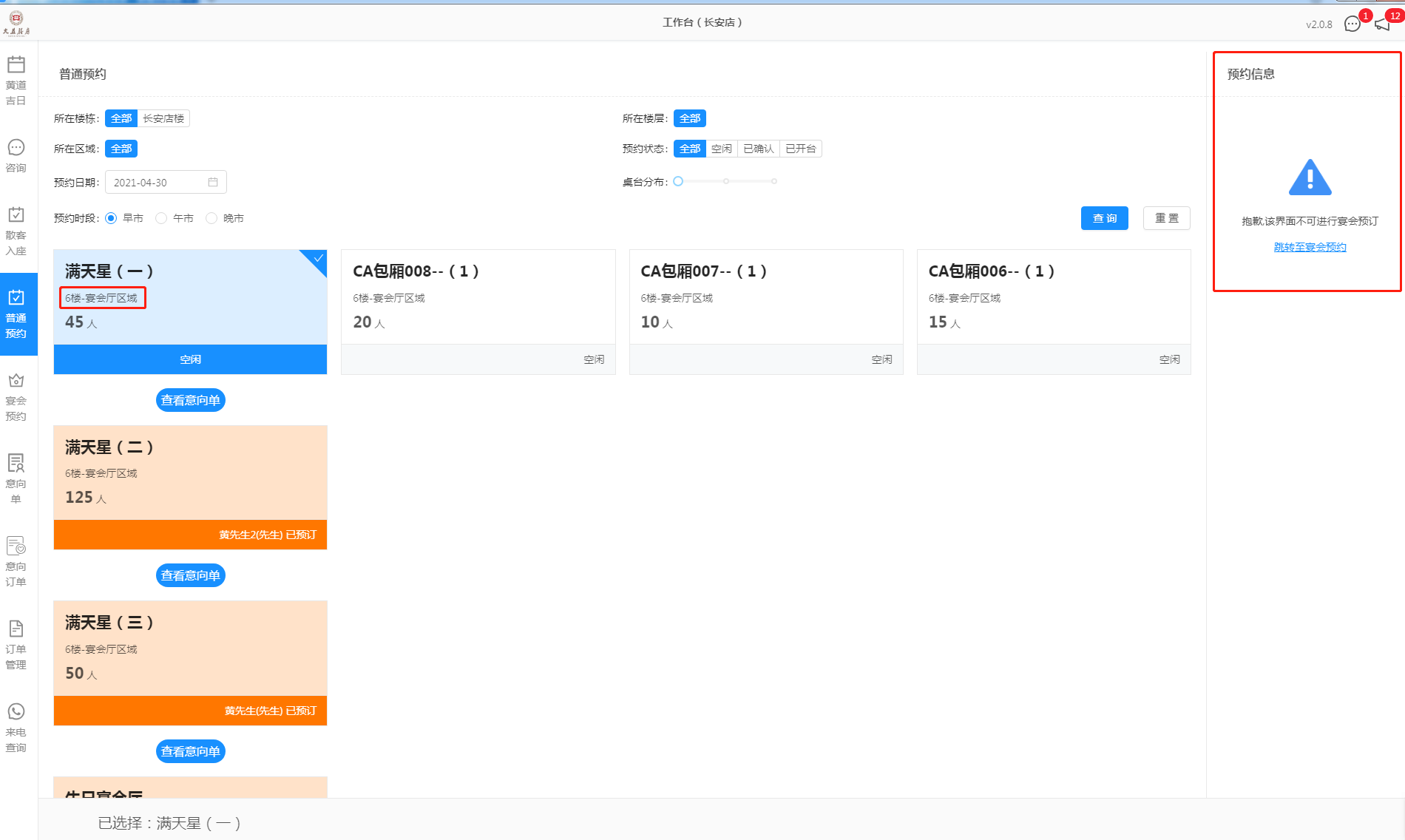
Task: Click 空闲 status on CA包厢008 card
Action: (x=594, y=359)
